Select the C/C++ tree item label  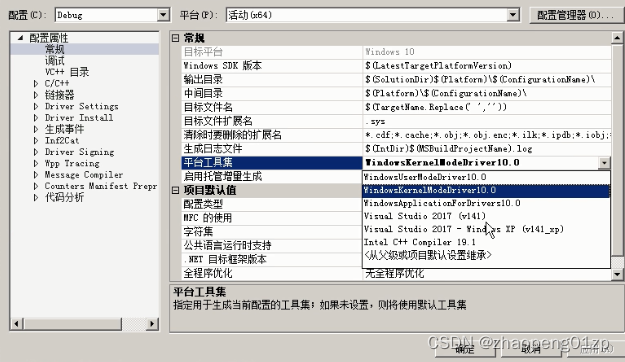pos(57,83)
